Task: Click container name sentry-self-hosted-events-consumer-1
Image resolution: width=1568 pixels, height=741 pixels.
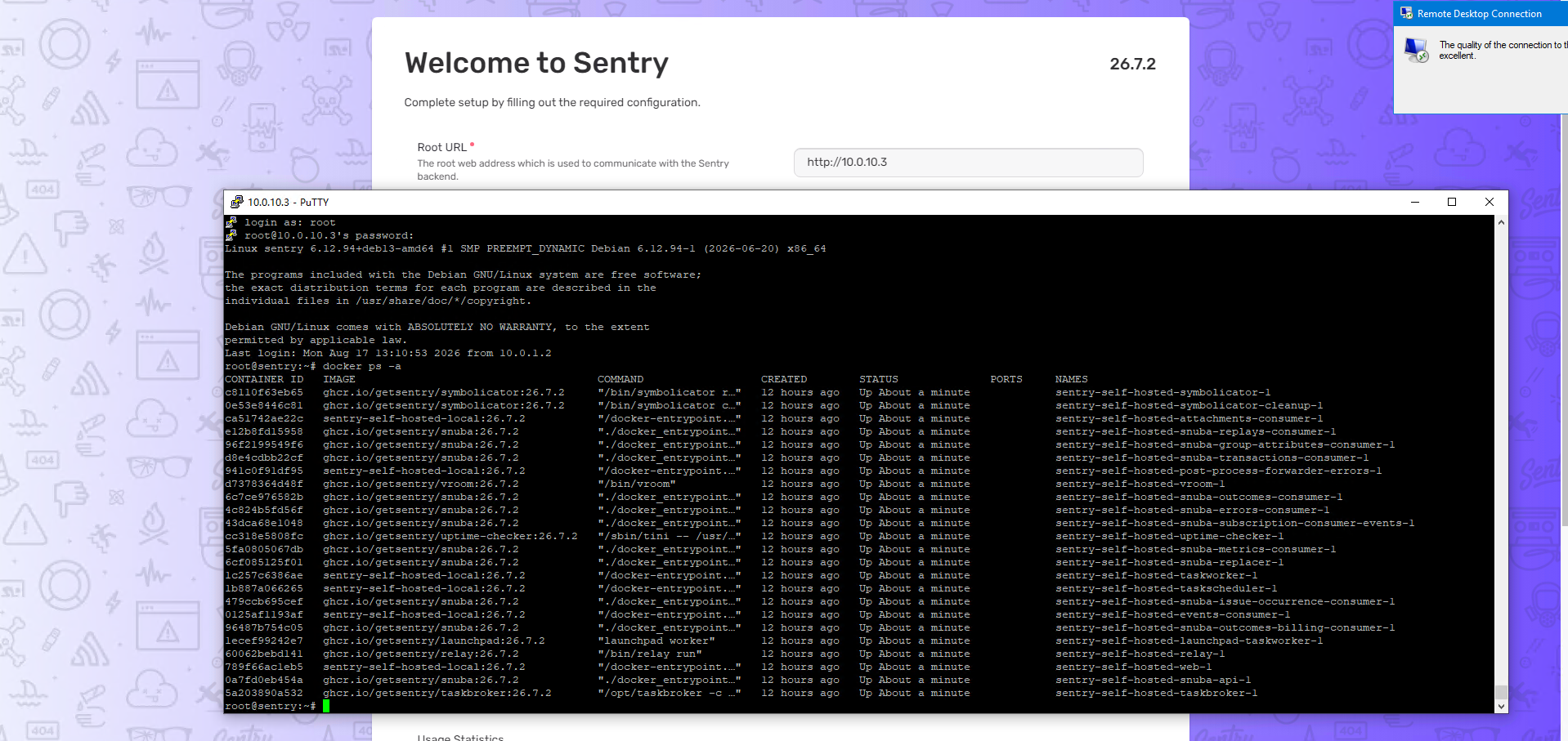Action: (1173, 614)
